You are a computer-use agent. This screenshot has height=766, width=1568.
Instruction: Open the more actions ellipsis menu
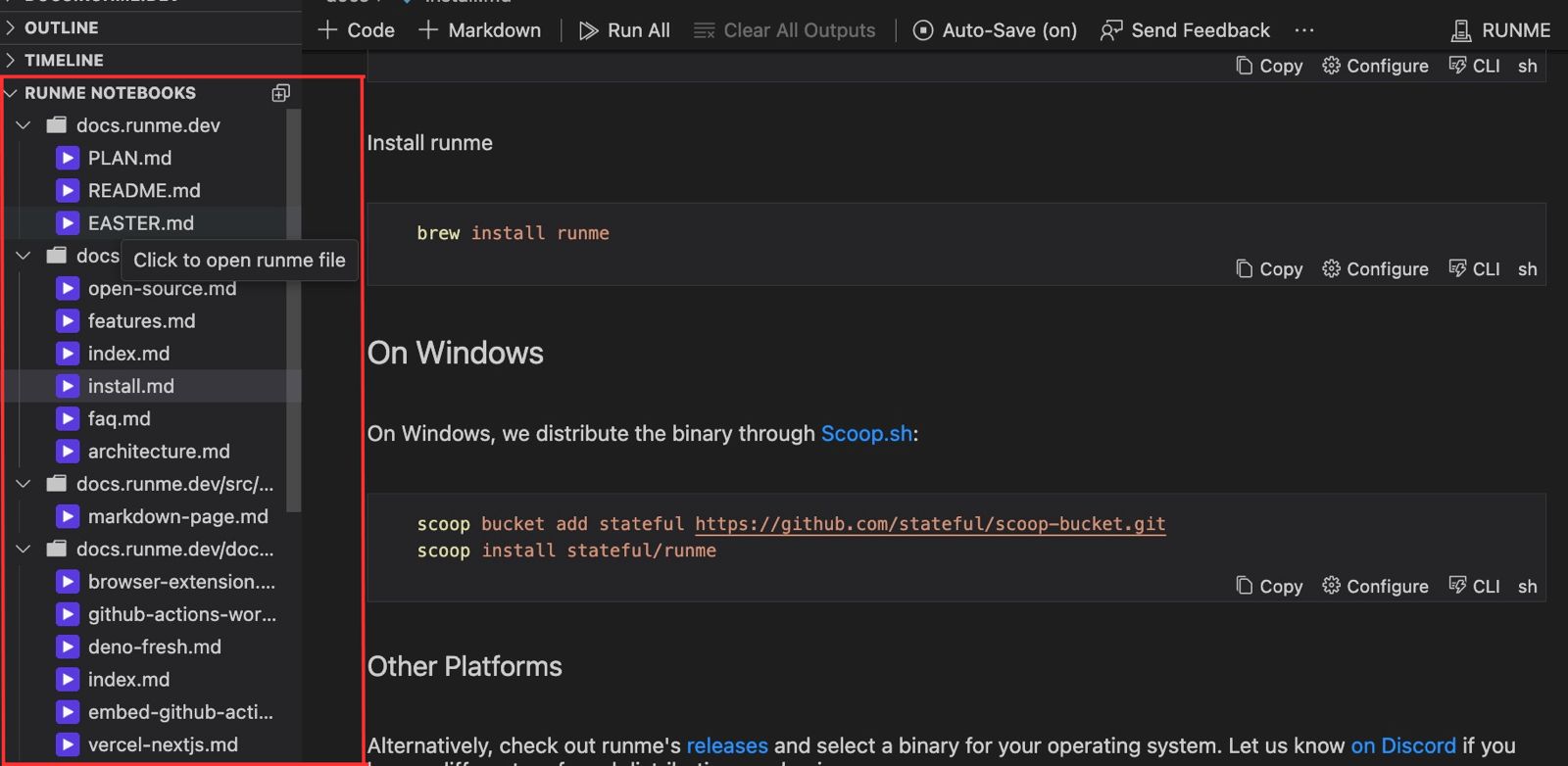tap(1303, 30)
